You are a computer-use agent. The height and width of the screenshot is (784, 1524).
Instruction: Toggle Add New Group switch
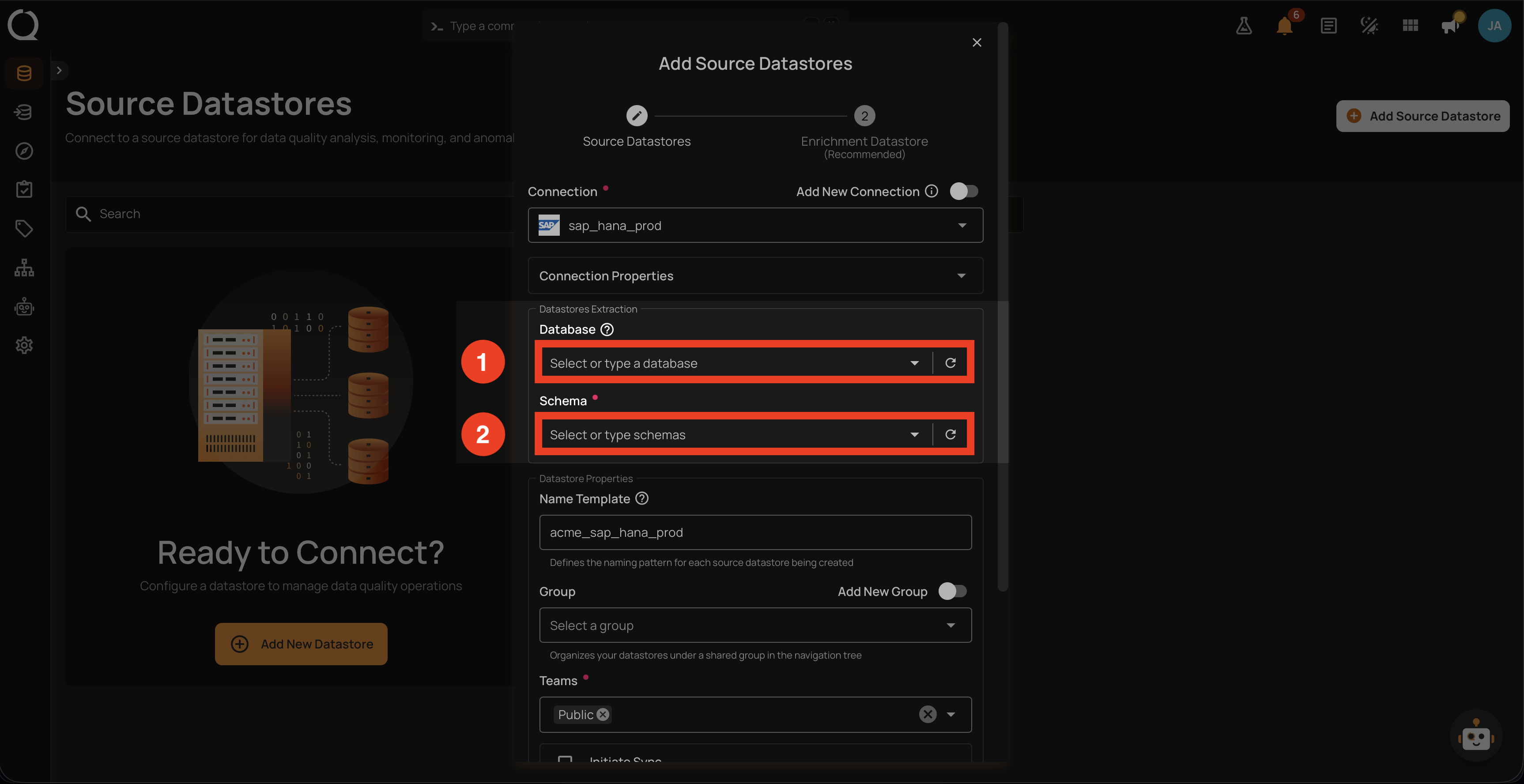(953, 591)
